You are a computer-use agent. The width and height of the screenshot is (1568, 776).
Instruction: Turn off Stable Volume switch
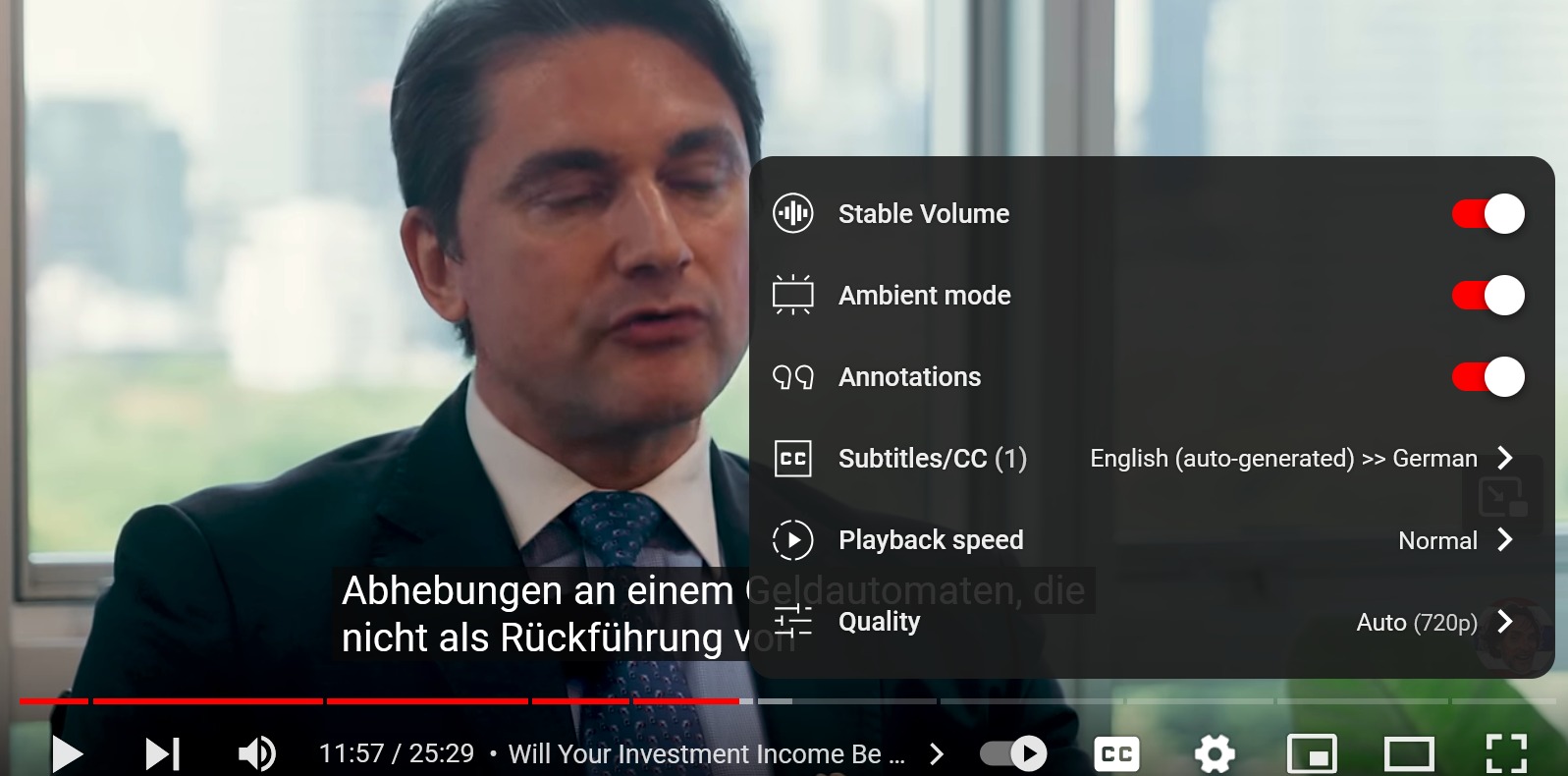tap(1488, 213)
